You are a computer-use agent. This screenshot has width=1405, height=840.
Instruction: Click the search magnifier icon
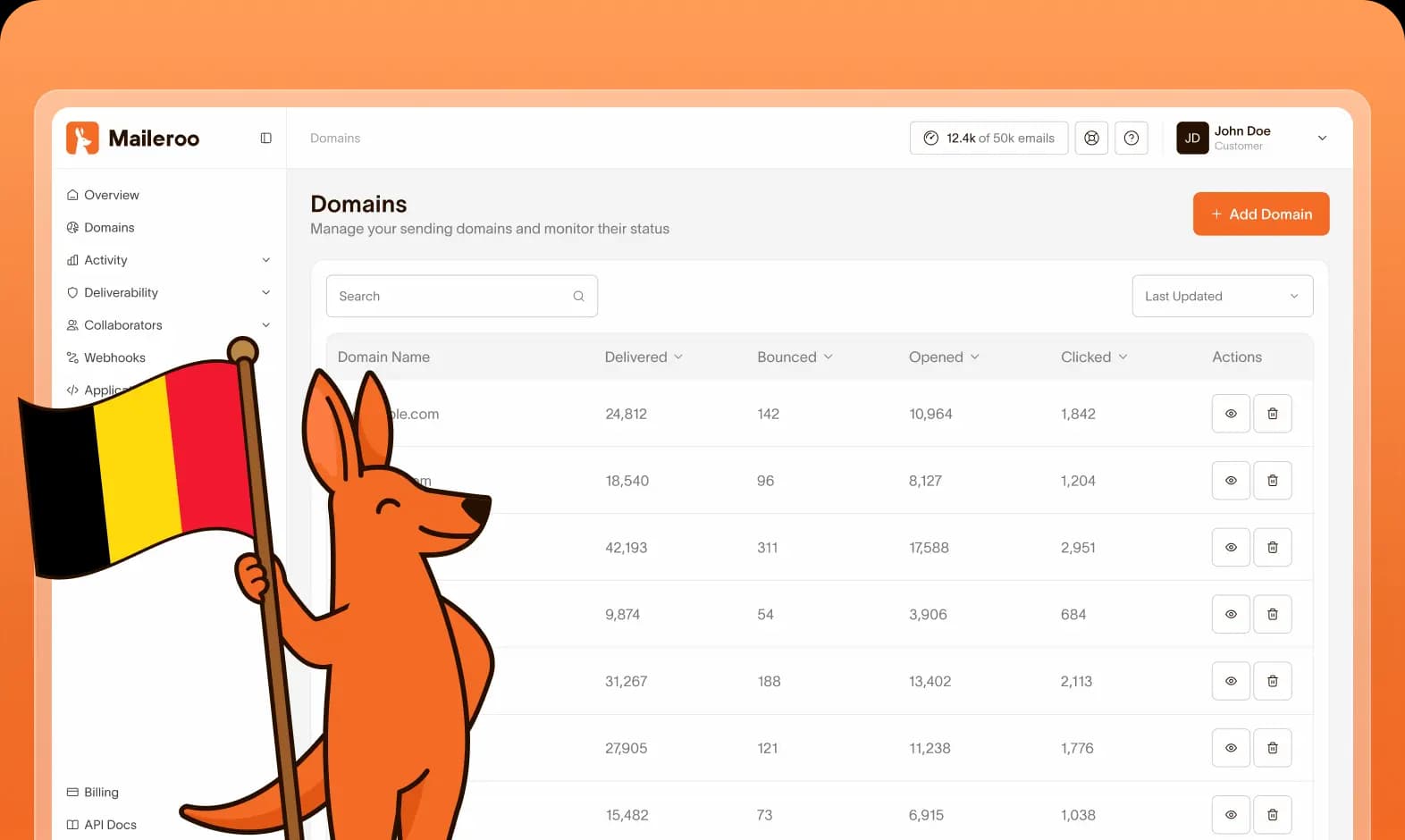pos(578,296)
